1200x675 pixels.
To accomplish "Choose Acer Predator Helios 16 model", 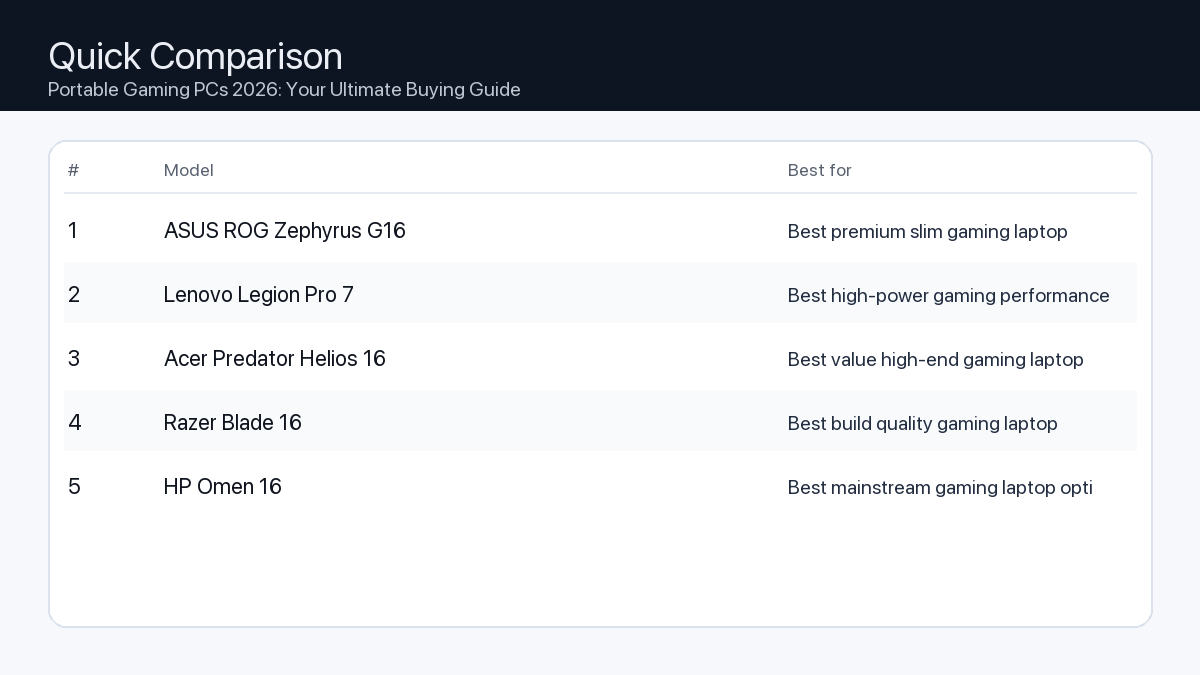I will click(x=275, y=359).
